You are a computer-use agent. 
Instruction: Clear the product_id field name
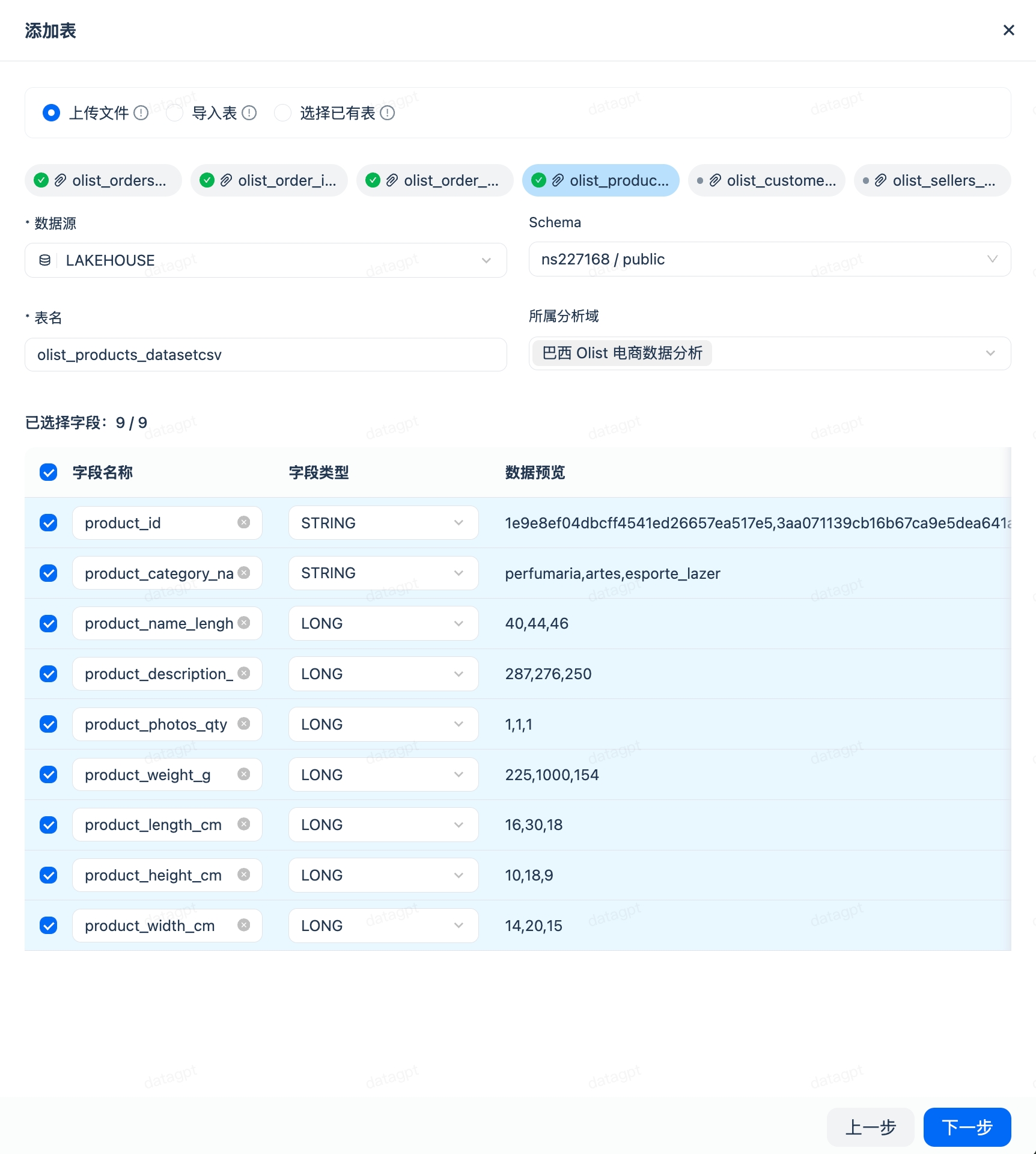pyautogui.click(x=243, y=522)
